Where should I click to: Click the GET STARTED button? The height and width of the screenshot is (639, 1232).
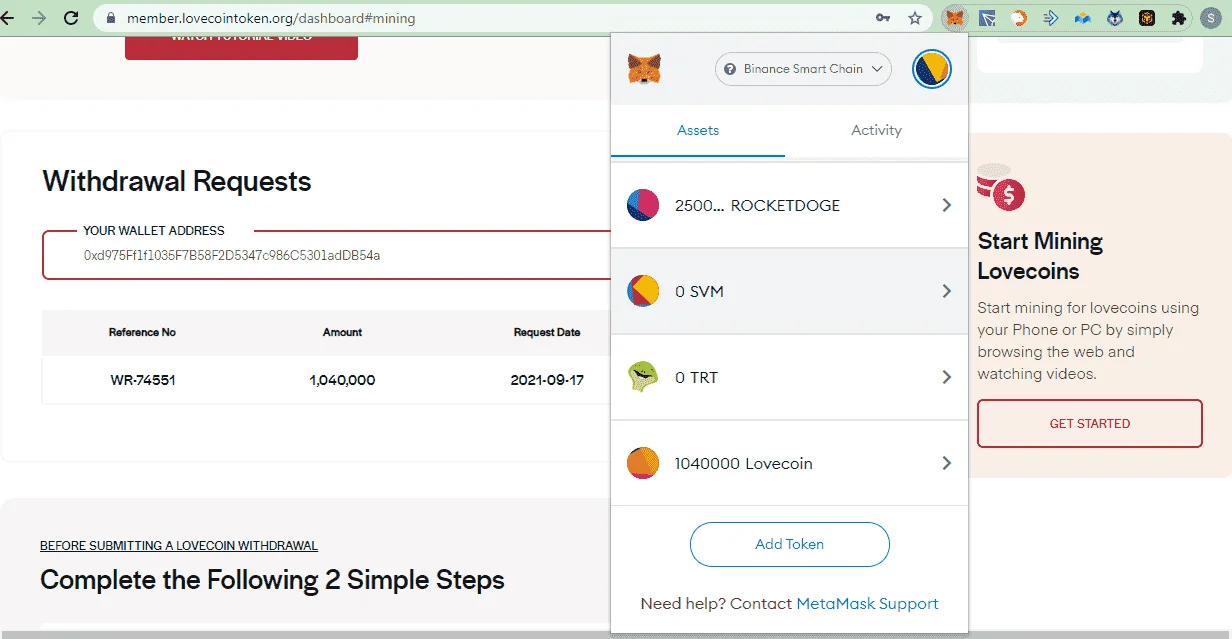point(1090,423)
